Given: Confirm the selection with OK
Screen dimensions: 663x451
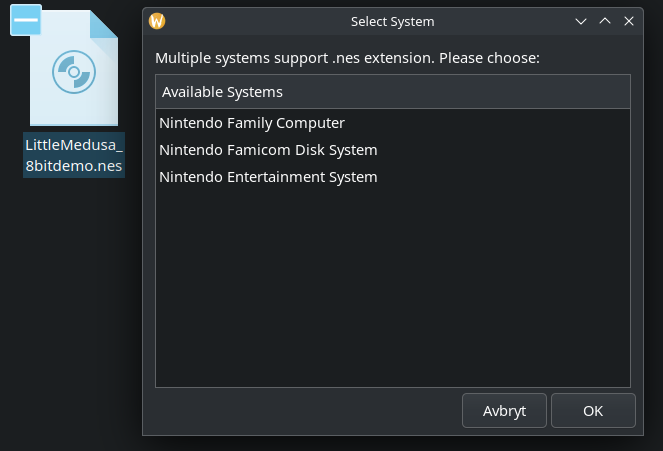Looking at the screenshot, I should coord(593,410).
